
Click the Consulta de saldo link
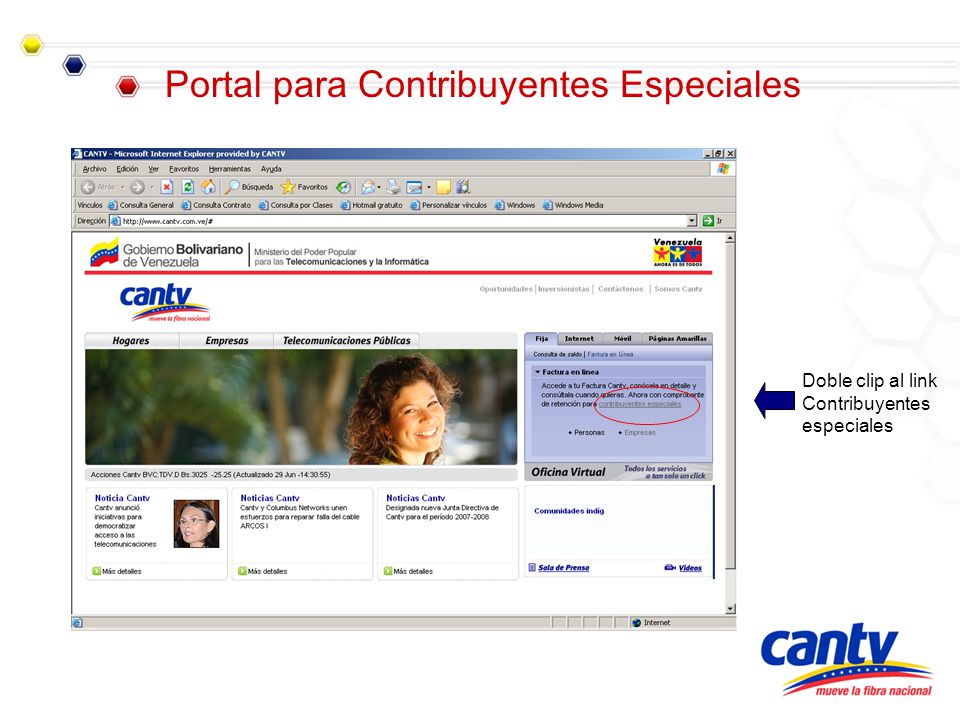(557, 354)
